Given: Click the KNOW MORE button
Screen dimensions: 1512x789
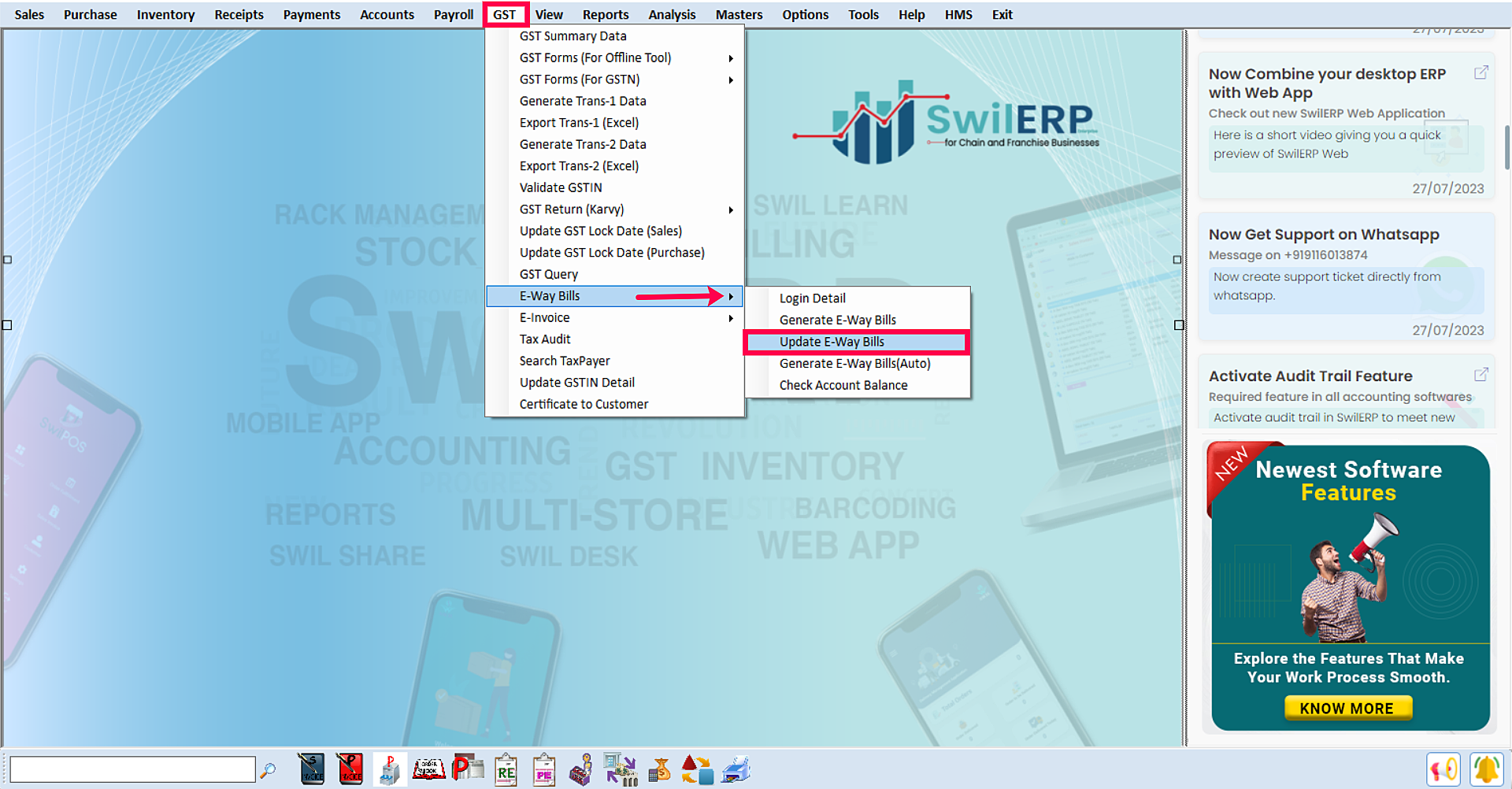Looking at the screenshot, I should tap(1348, 708).
